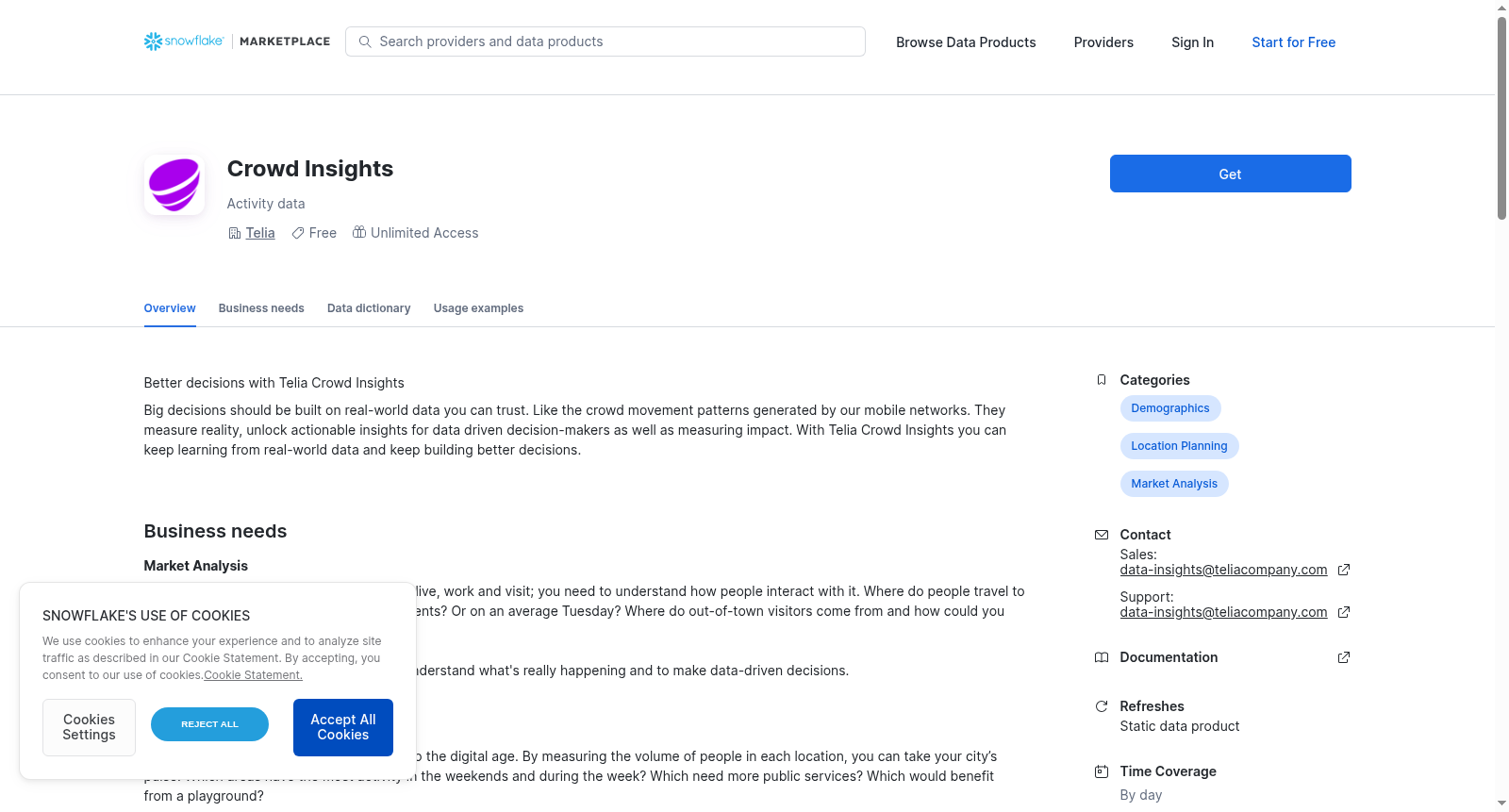Screen dimensions: 1509x812
Task: Select the Location Planning category chip
Action: coord(1179,446)
